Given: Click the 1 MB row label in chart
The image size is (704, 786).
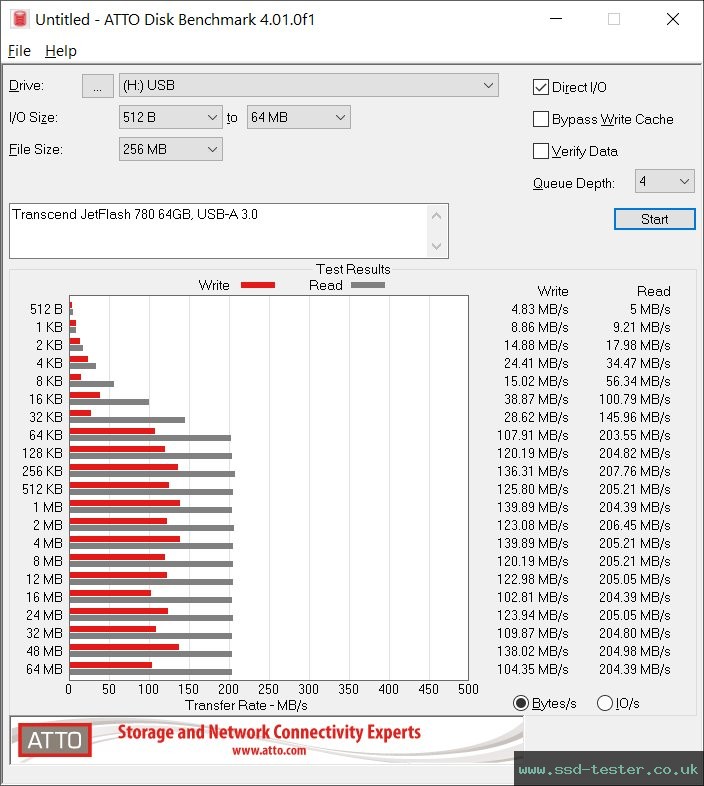Looking at the screenshot, I should pyautogui.click(x=48, y=507).
